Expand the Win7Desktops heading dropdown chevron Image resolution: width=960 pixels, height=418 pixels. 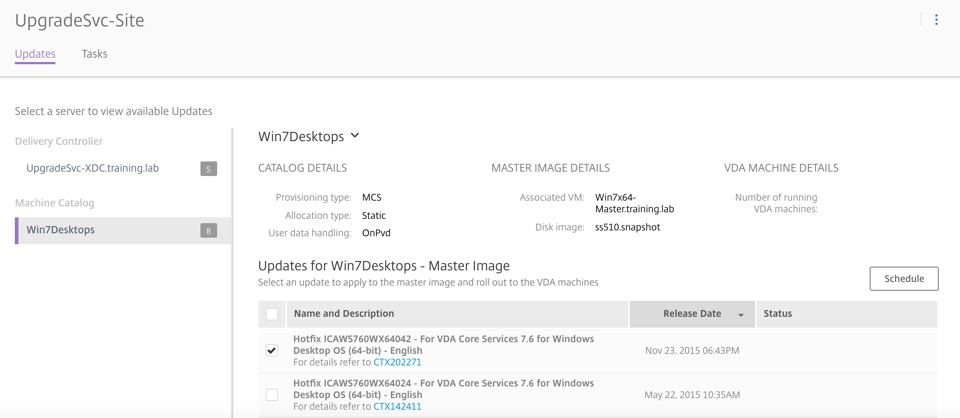point(355,136)
